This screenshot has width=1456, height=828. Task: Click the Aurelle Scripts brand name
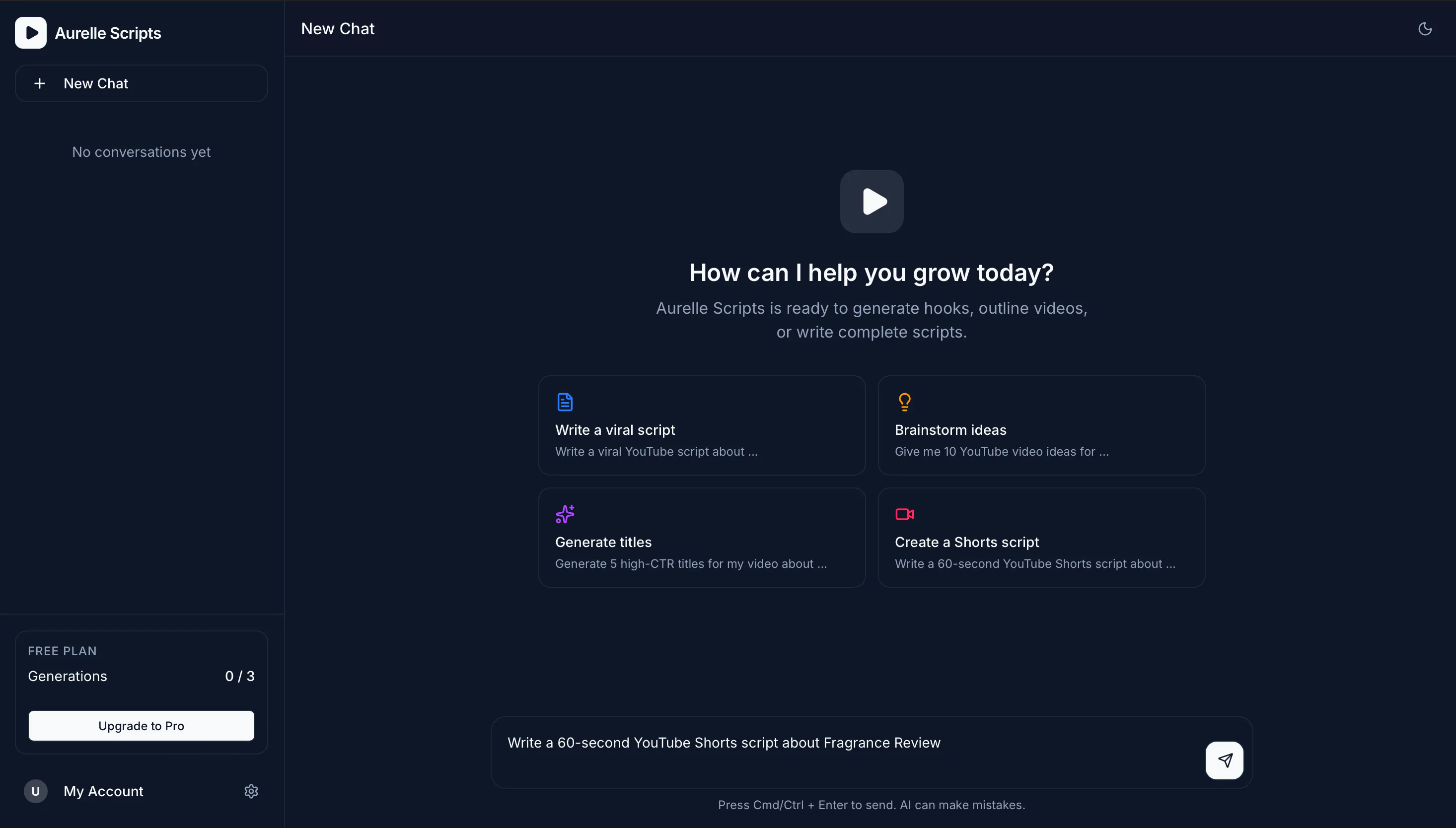108,33
